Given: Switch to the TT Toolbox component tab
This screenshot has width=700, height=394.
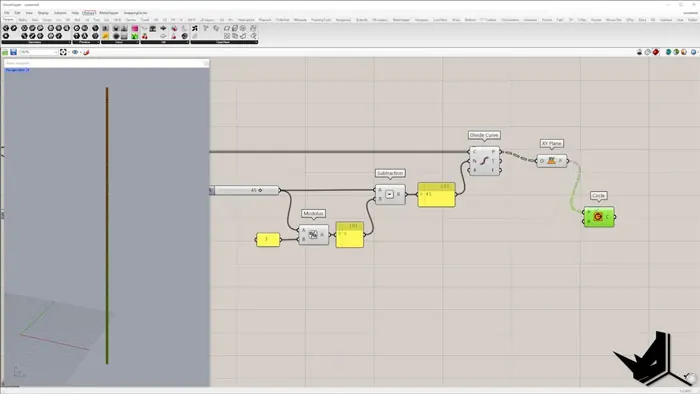Looking at the screenshot, I should pyautogui.click(x=488, y=20).
